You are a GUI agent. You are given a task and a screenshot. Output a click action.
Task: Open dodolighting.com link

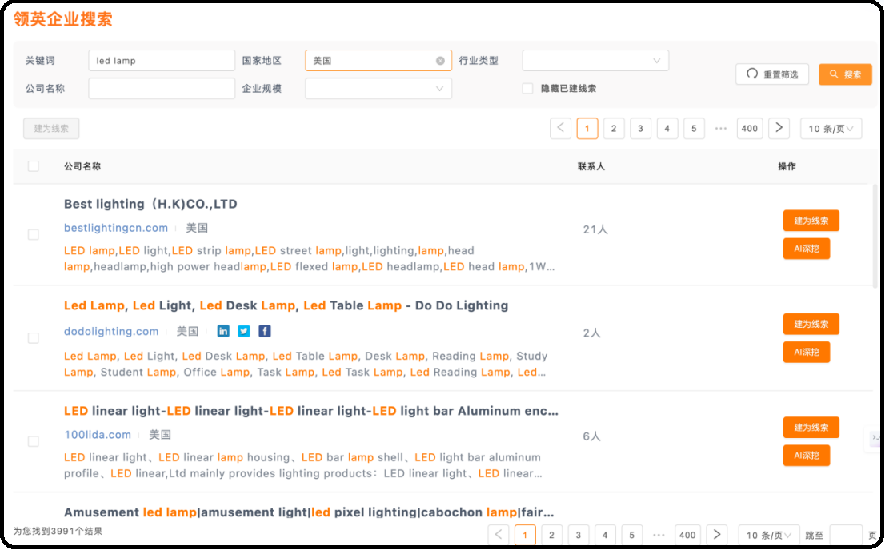coord(111,331)
